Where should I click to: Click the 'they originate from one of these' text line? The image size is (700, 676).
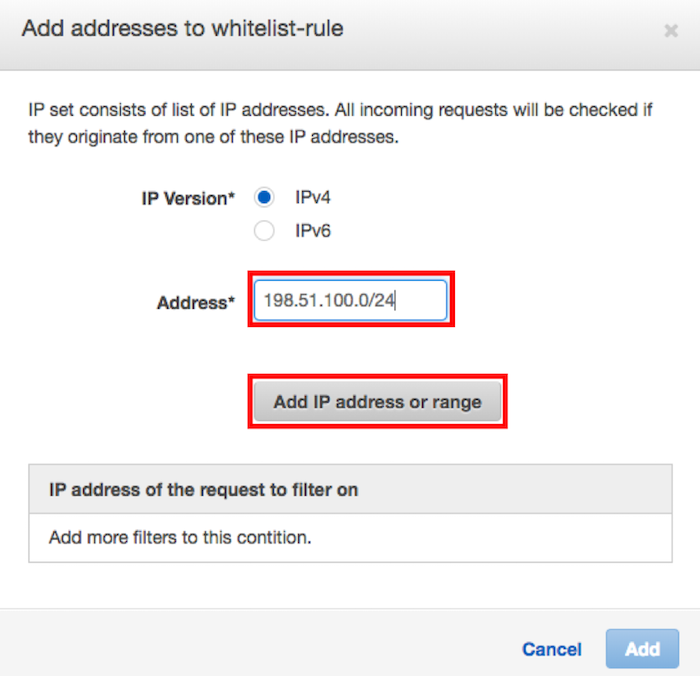[213, 137]
